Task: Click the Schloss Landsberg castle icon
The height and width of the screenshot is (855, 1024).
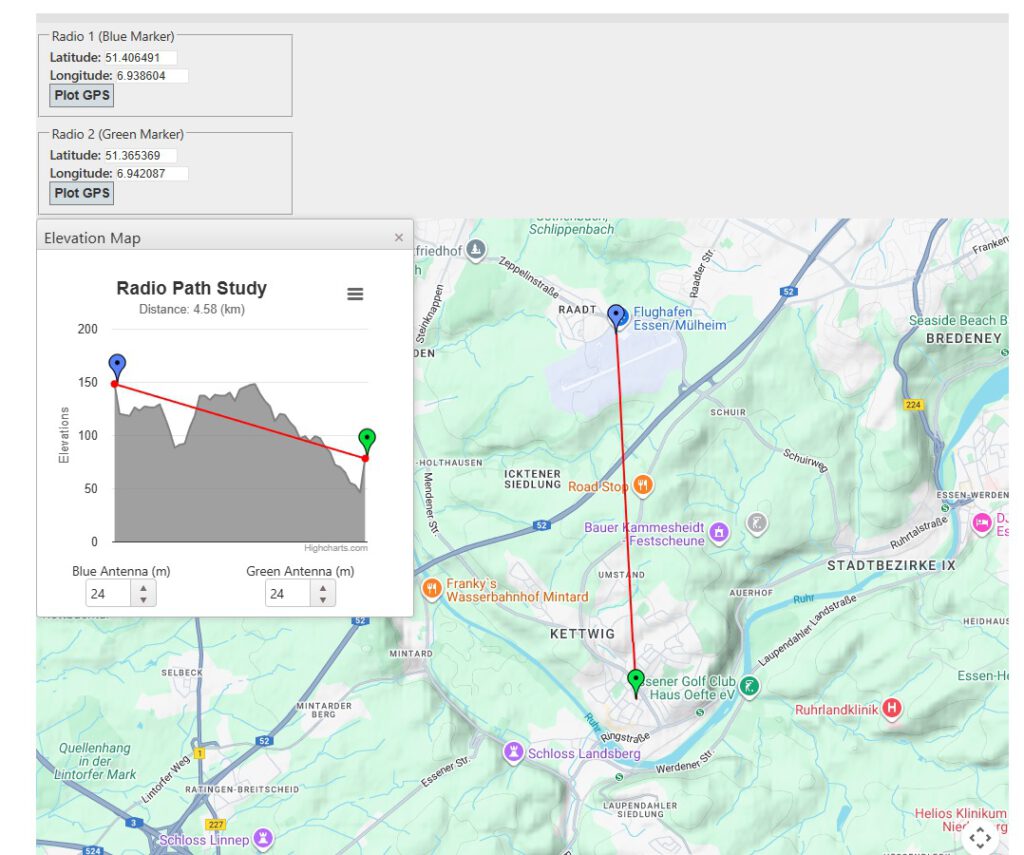Action: coord(514,752)
